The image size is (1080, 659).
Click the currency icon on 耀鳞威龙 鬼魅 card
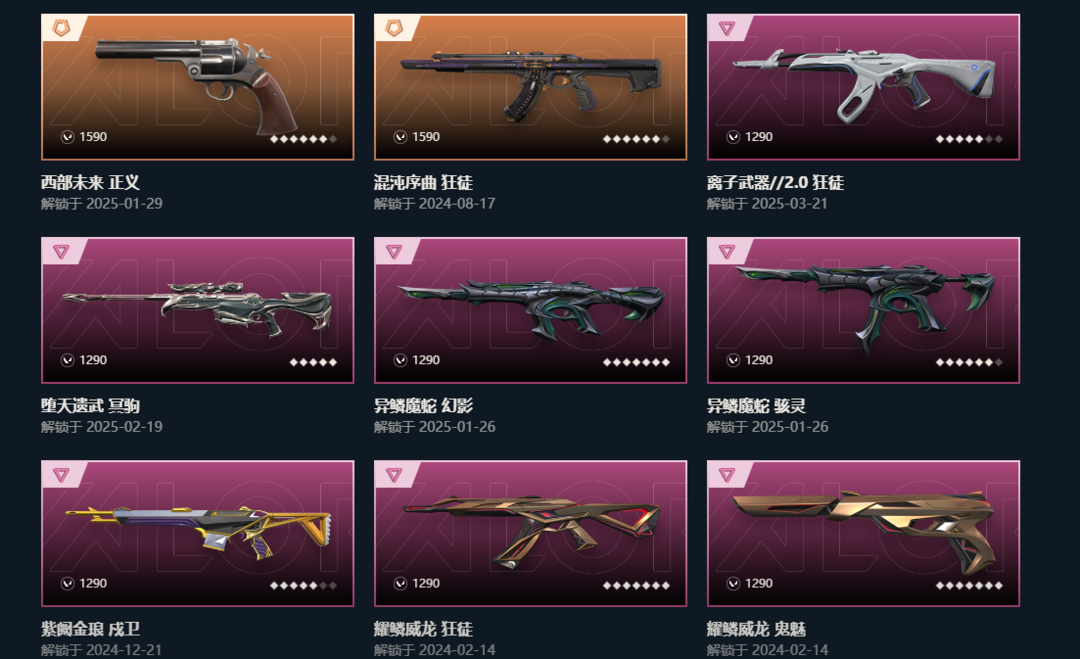734,583
